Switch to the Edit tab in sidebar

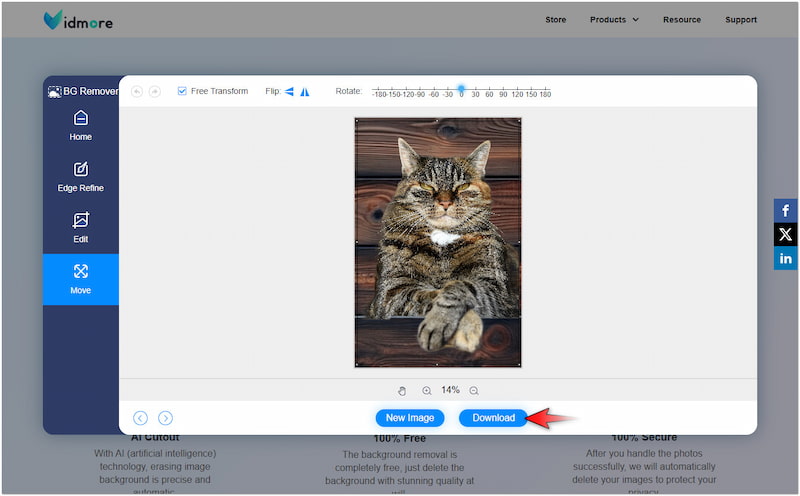[80, 228]
